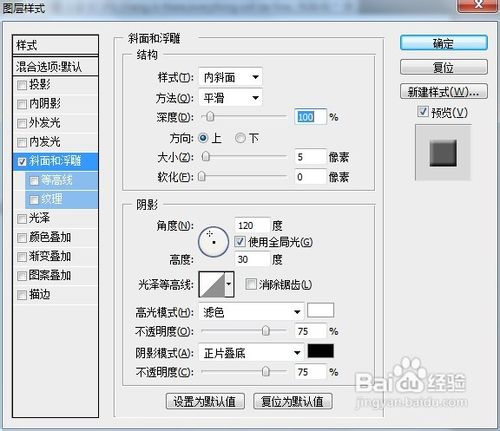Open the 样式 style dropdown 内斜面
Image resolution: width=500 pixels, height=431 pixels.
pos(230,77)
